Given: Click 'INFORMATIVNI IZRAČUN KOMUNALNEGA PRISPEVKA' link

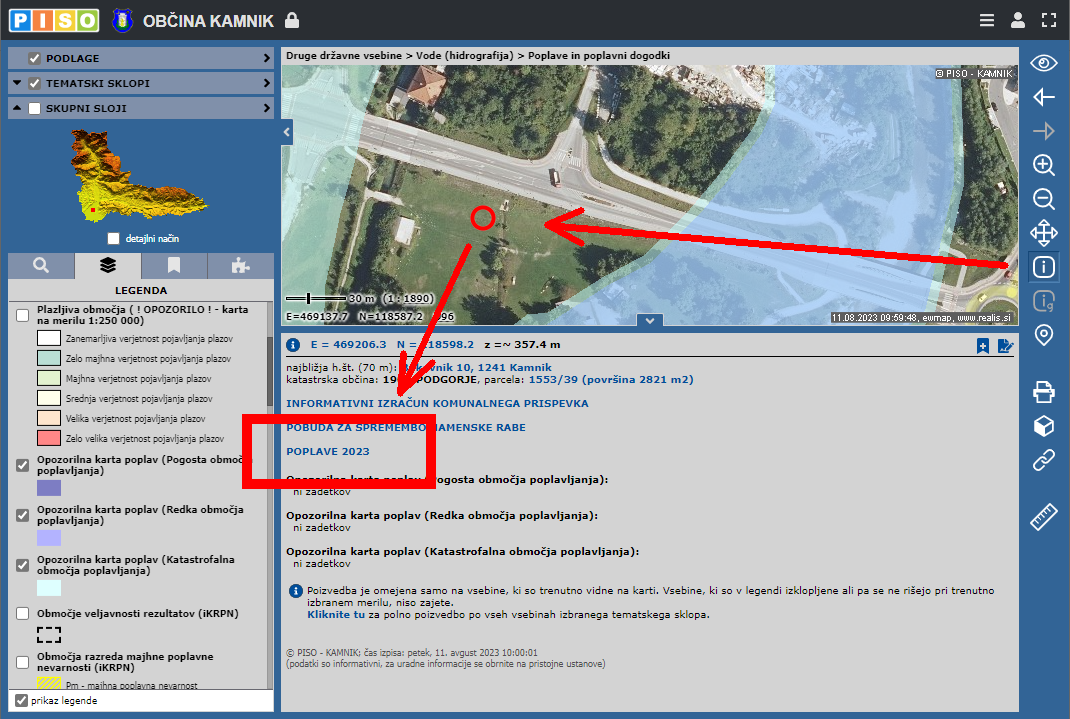Looking at the screenshot, I should pyautogui.click(x=437, y=403).
